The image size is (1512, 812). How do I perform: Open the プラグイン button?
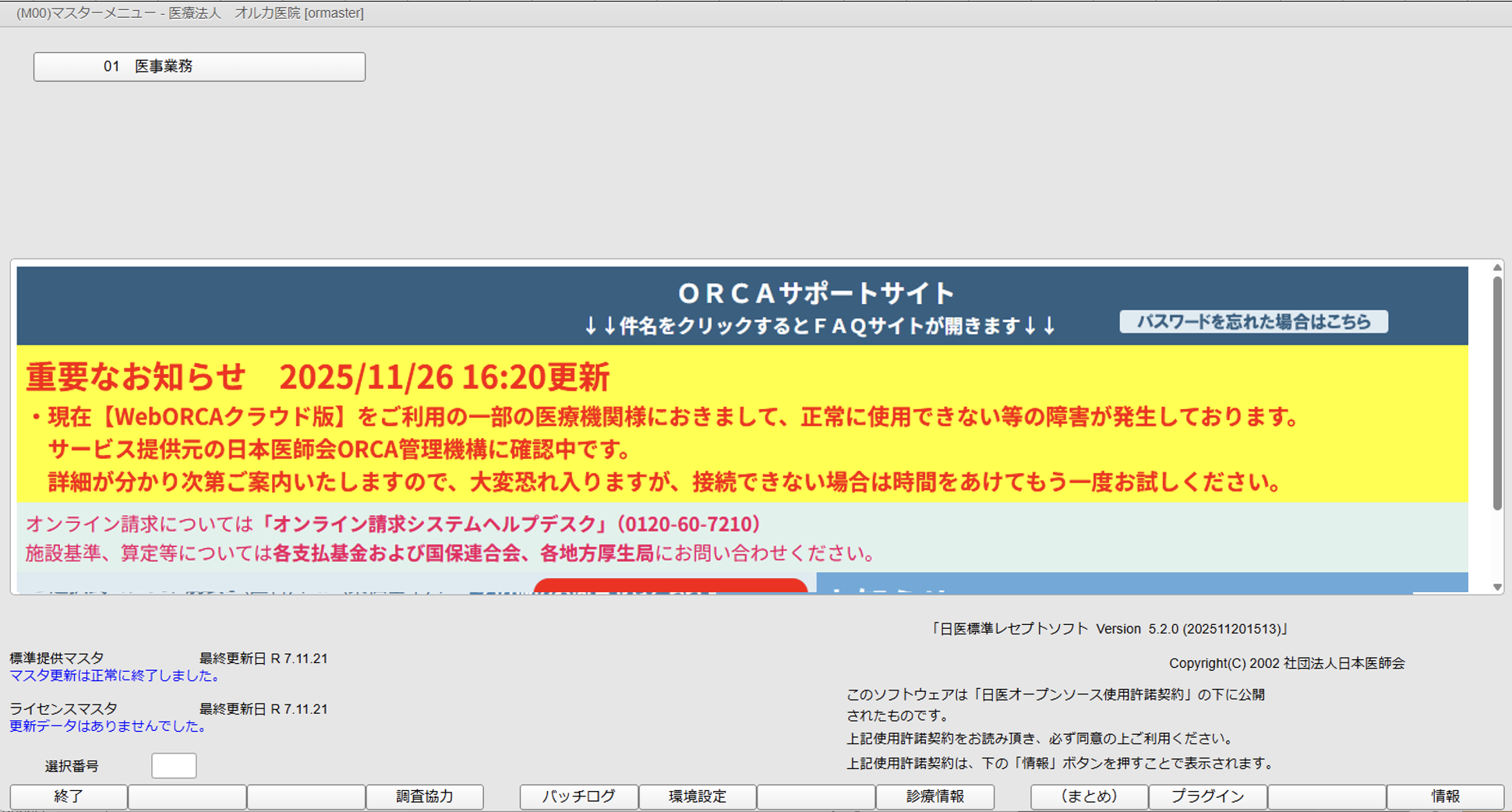1208,796
